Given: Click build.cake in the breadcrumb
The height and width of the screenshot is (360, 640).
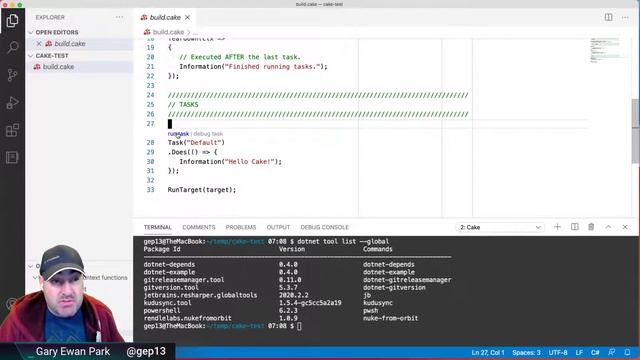Looking at the screenshot, I should (168, 32).
